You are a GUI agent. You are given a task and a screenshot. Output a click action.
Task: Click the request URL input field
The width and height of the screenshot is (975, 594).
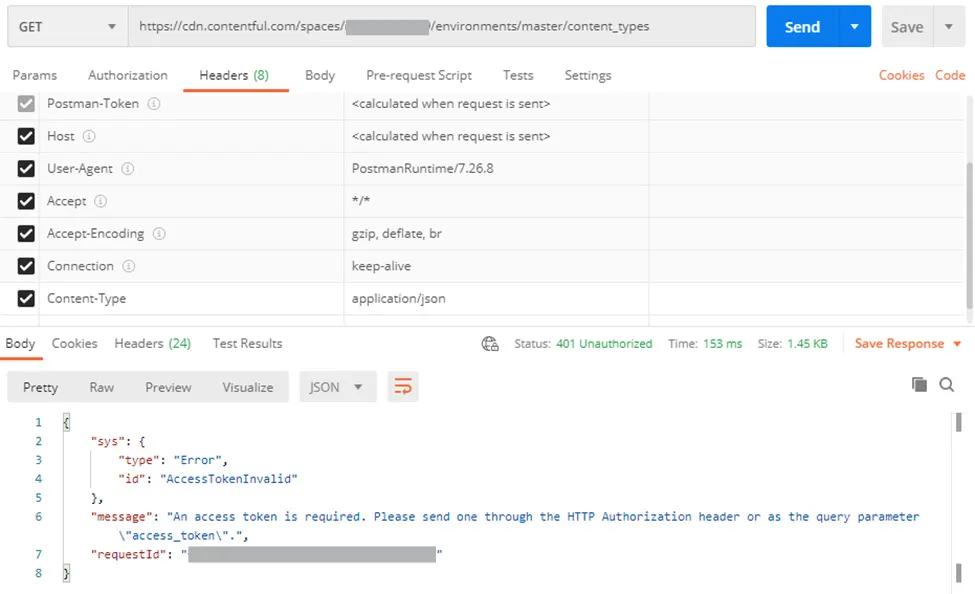click(x=441, y=27)
